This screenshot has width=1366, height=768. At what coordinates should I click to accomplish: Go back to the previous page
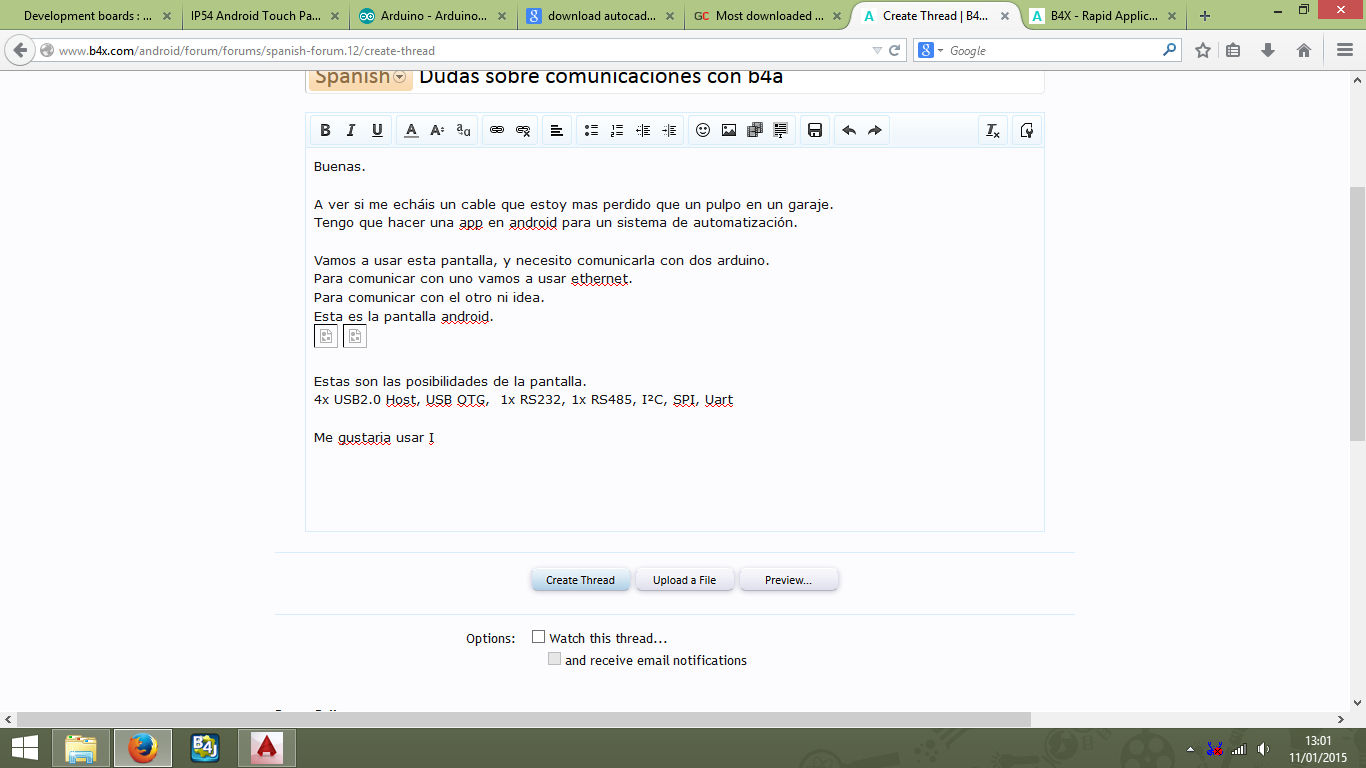click(21, 50)
